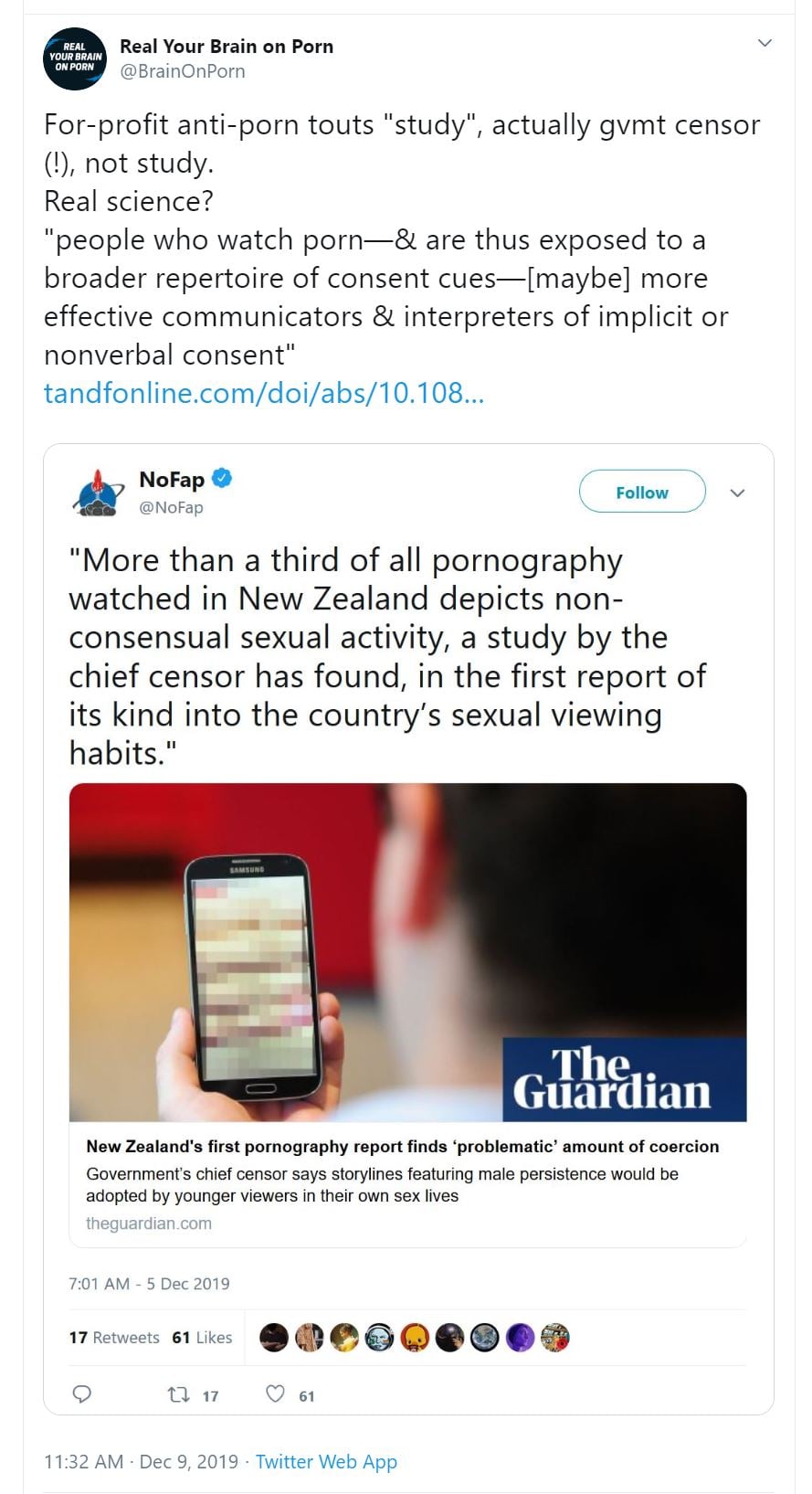Screen dimensions: 812x1494
Task: Open the main tweet options chevron
Action: point(765,43)
